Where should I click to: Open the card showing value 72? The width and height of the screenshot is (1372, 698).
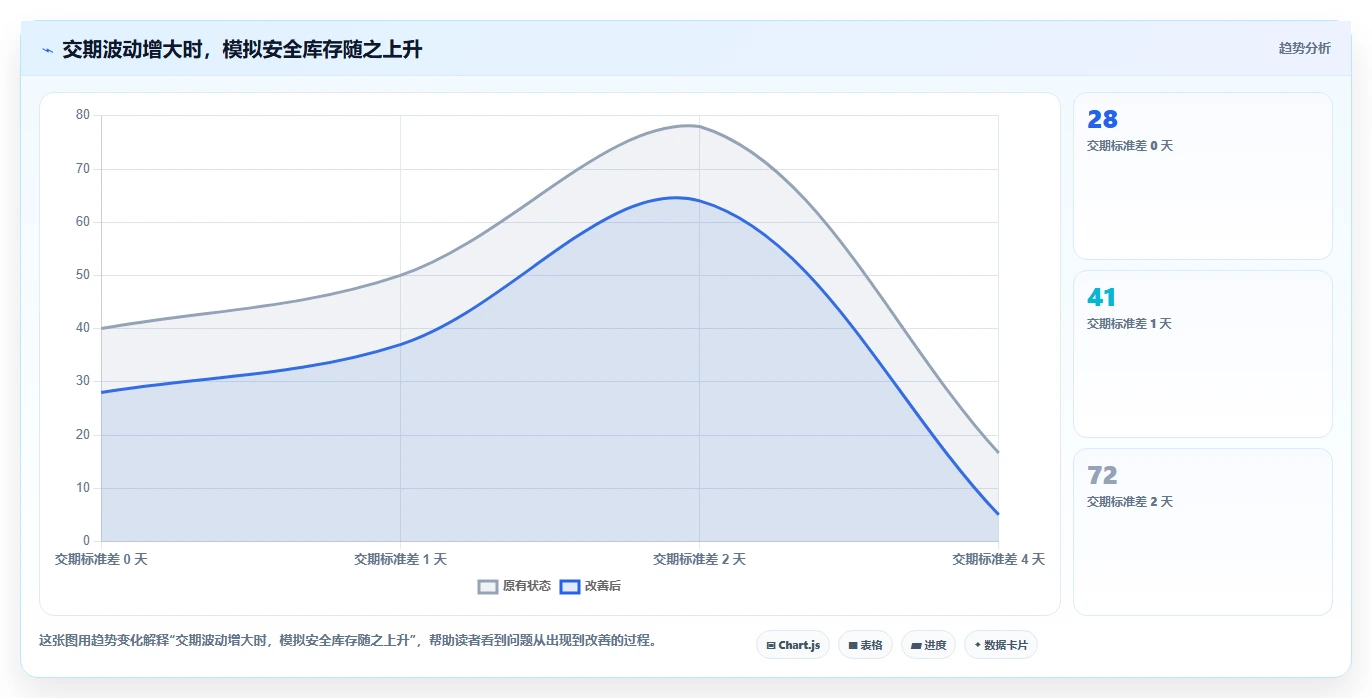1202,532
